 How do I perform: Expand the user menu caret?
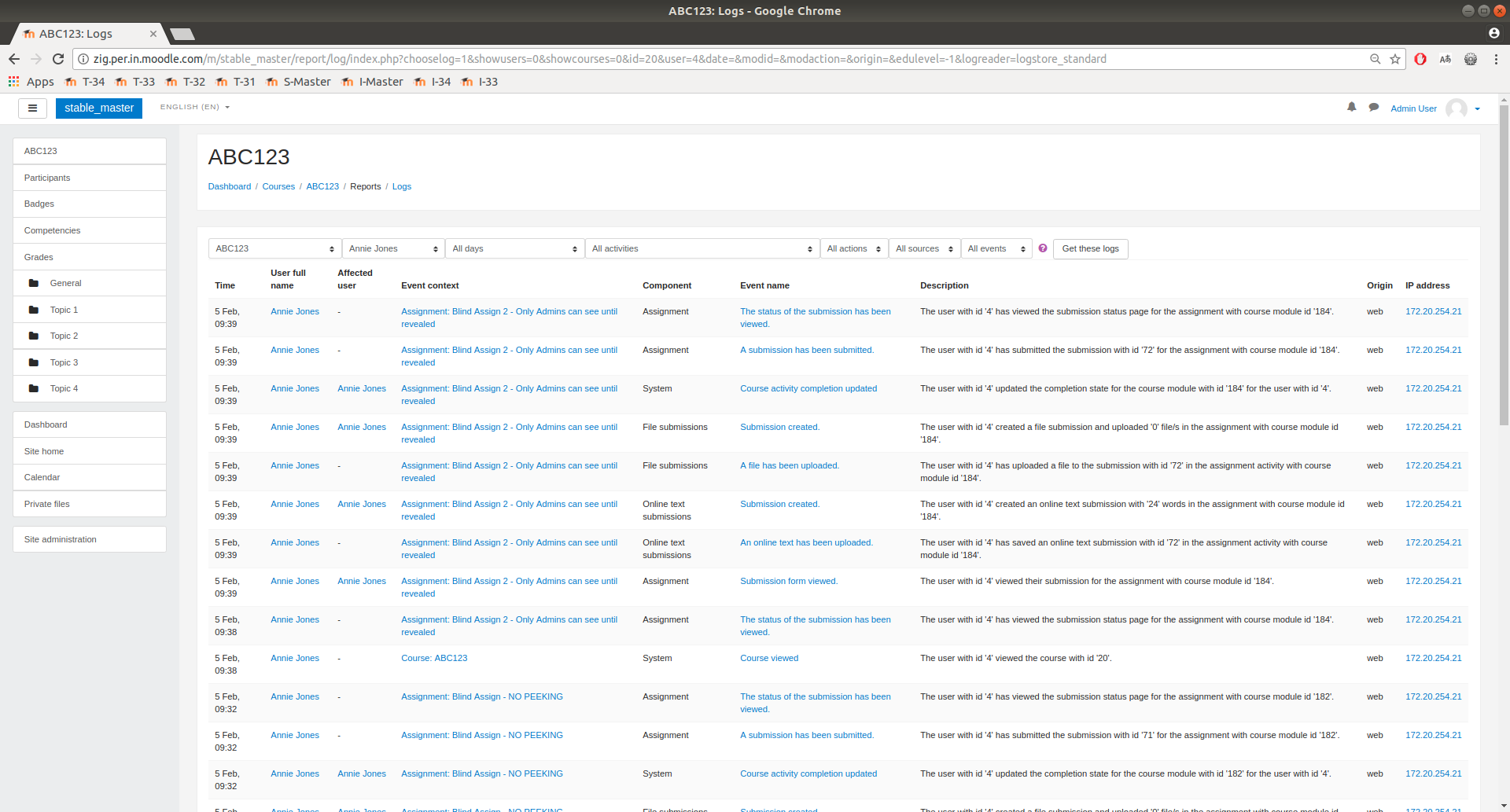(1478, 108)
